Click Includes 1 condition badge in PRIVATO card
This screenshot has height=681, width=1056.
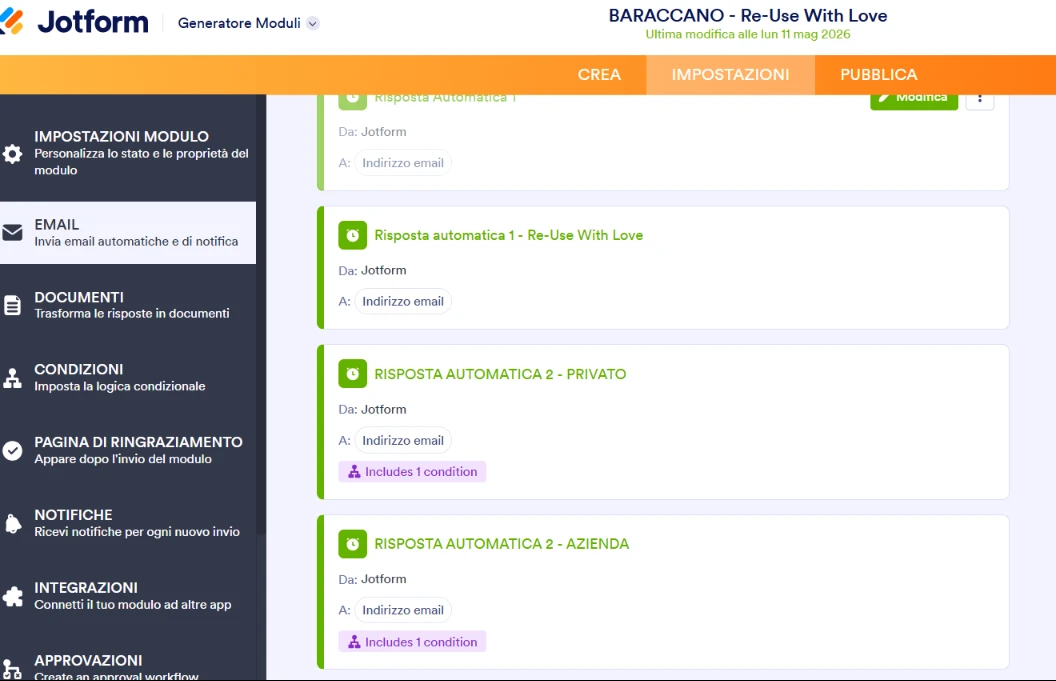(x=412, y=472)
